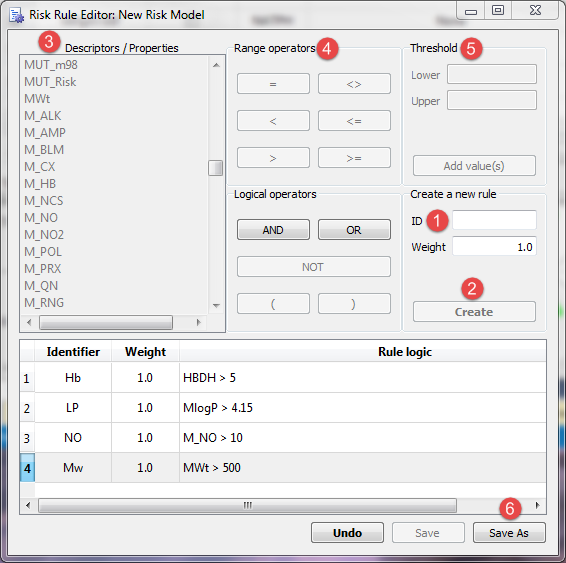Click the LP identifier cell
This screenshot has height=563, width=566.
pyautogui.click(x=73, y=408)
